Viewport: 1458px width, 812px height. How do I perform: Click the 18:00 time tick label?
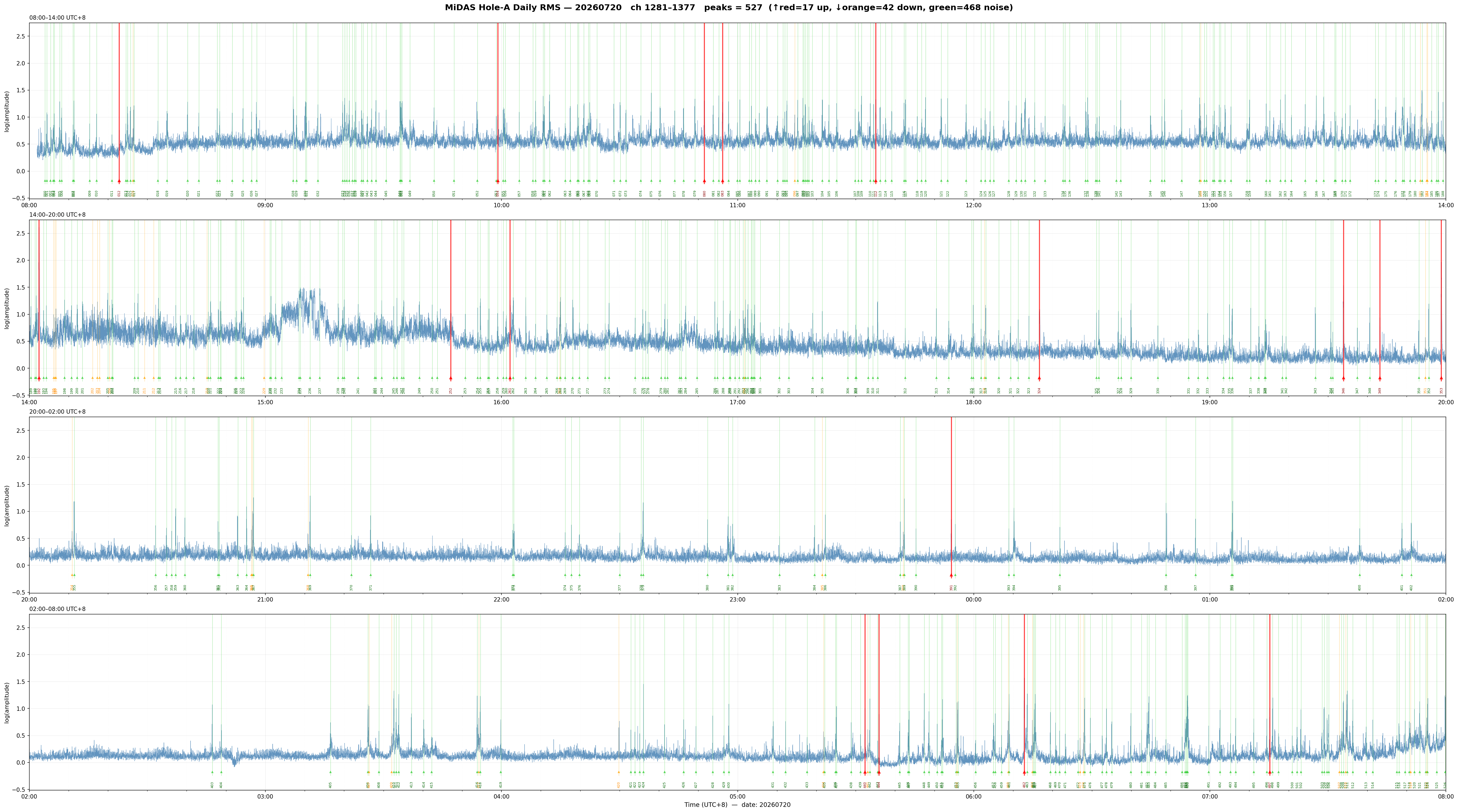pyautogui.click(x=974, y=402)
